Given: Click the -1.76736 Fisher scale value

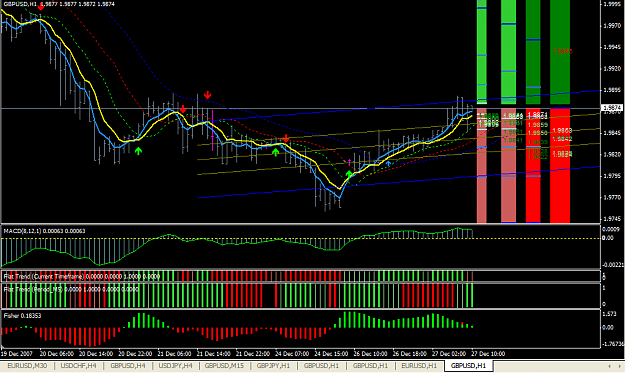Looking at the screenshot, I should click(x=613, y=344).
